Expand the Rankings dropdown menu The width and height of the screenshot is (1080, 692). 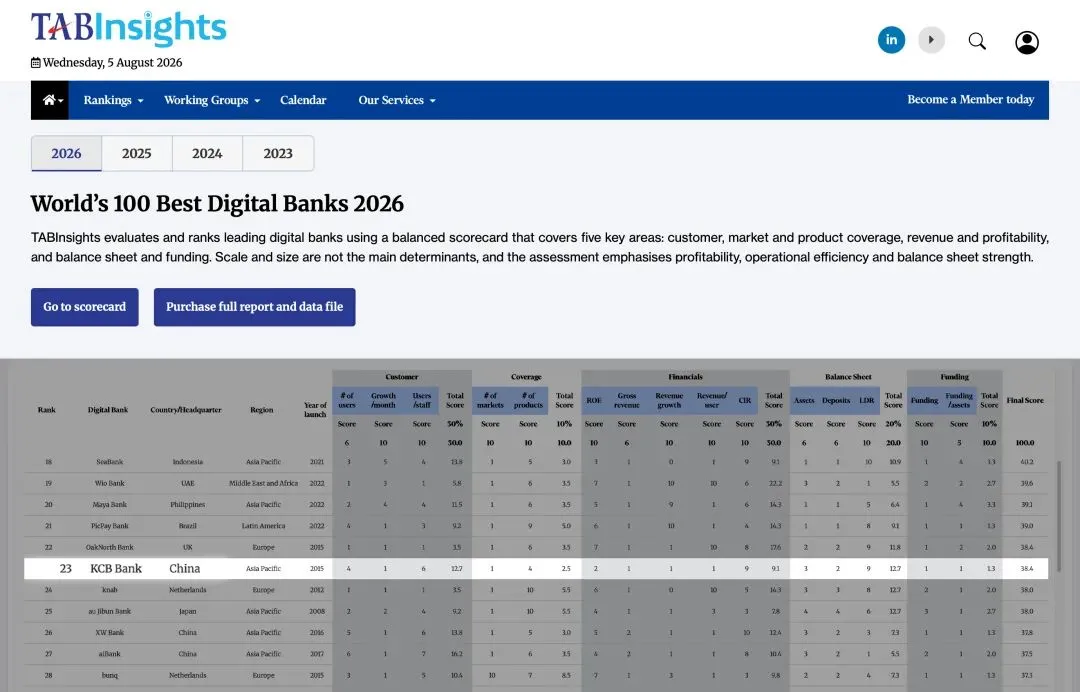pos(113,100)
